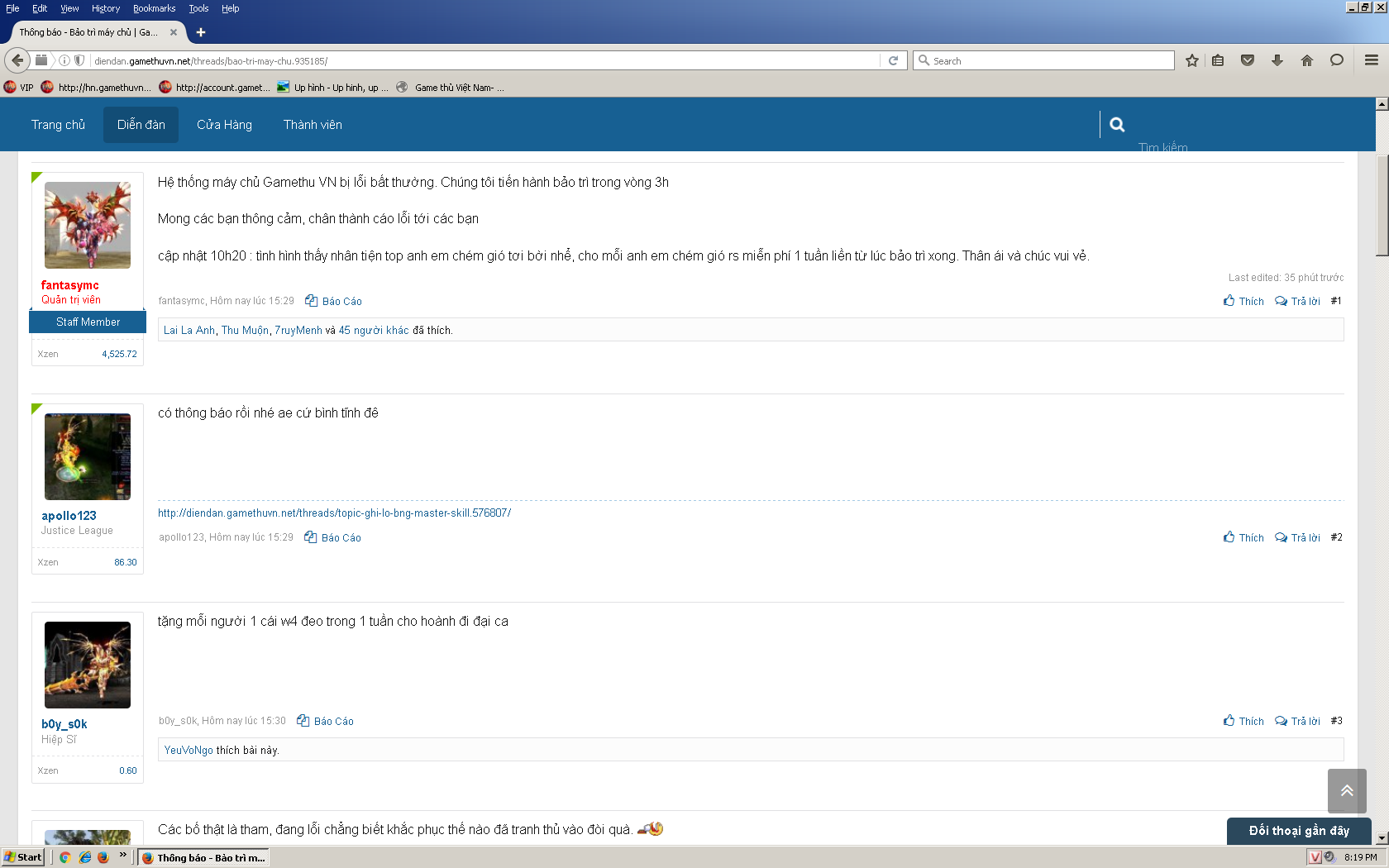Show the 45 người khác likes list

coord(374,330)
